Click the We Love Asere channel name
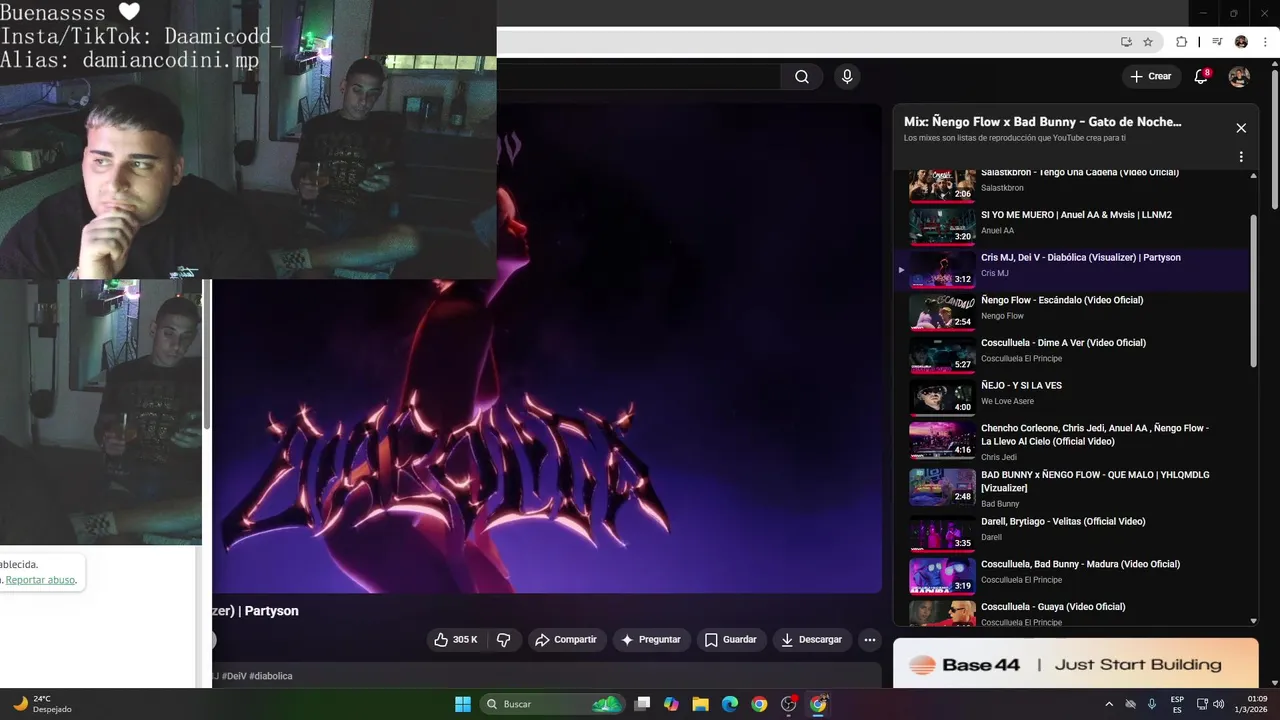The width and height of the screenshot is (1280, 720). click(1007, 401)
